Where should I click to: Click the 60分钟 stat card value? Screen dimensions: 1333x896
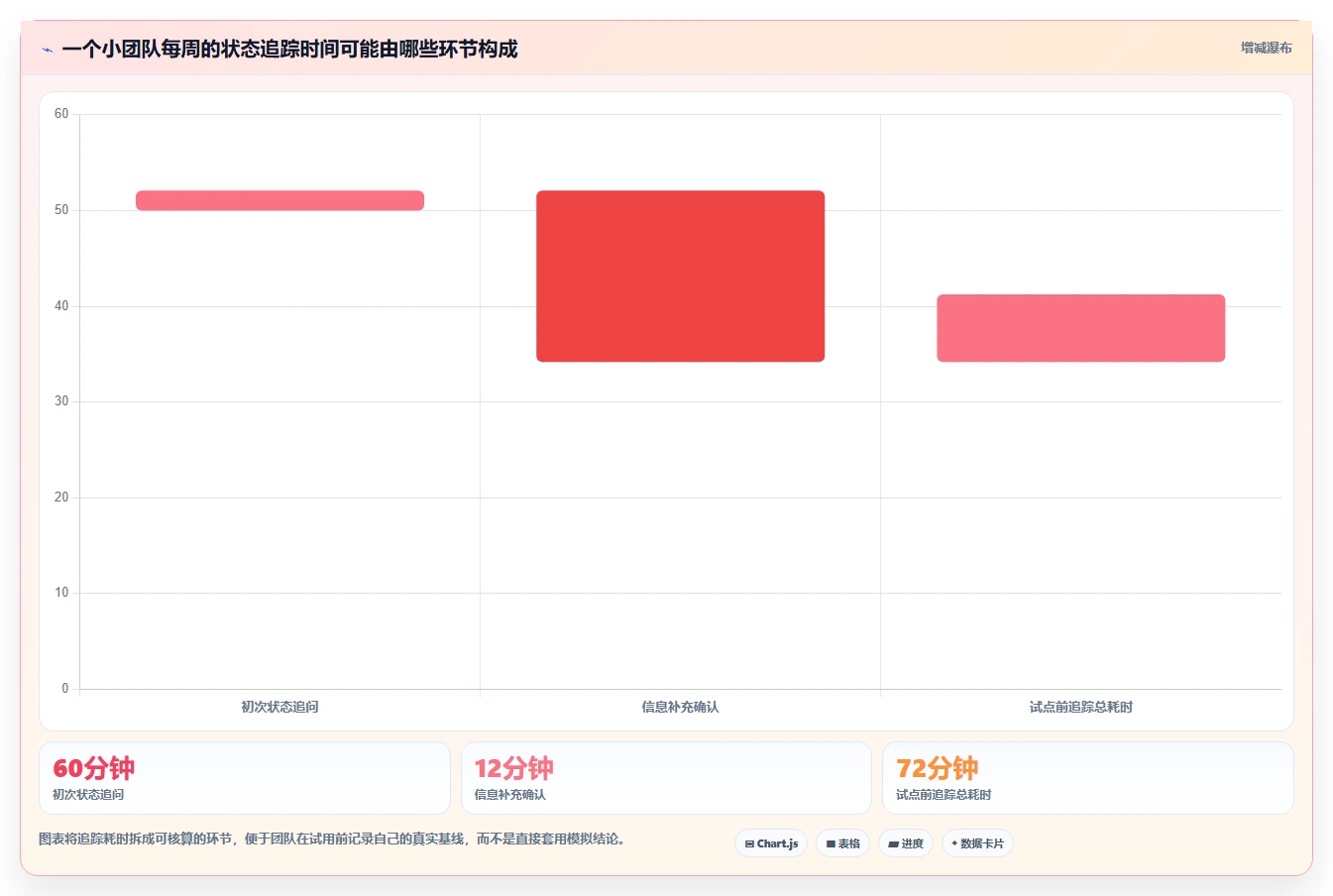pos(93,768)
